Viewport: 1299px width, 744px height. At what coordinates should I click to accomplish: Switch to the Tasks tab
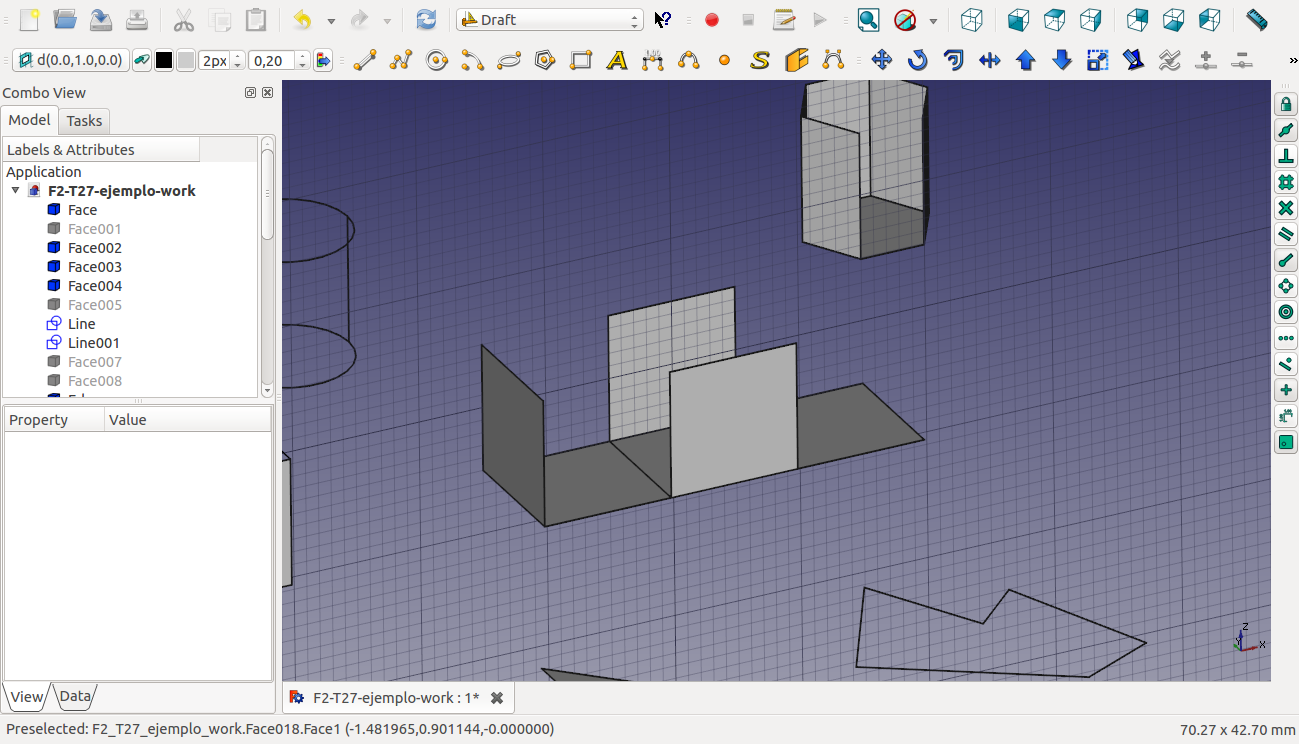click(x=84, y=121)
